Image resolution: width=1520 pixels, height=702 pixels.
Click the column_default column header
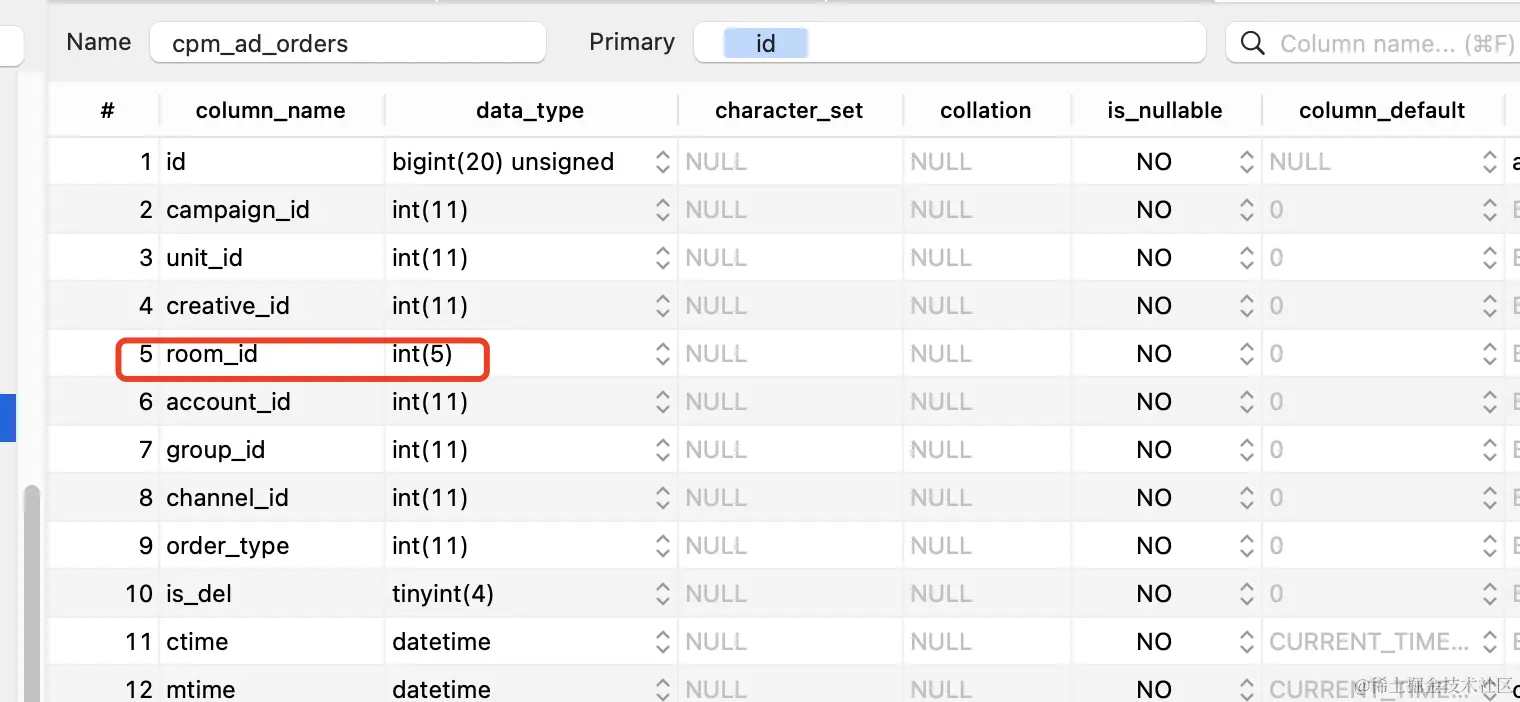[1382, 110]
